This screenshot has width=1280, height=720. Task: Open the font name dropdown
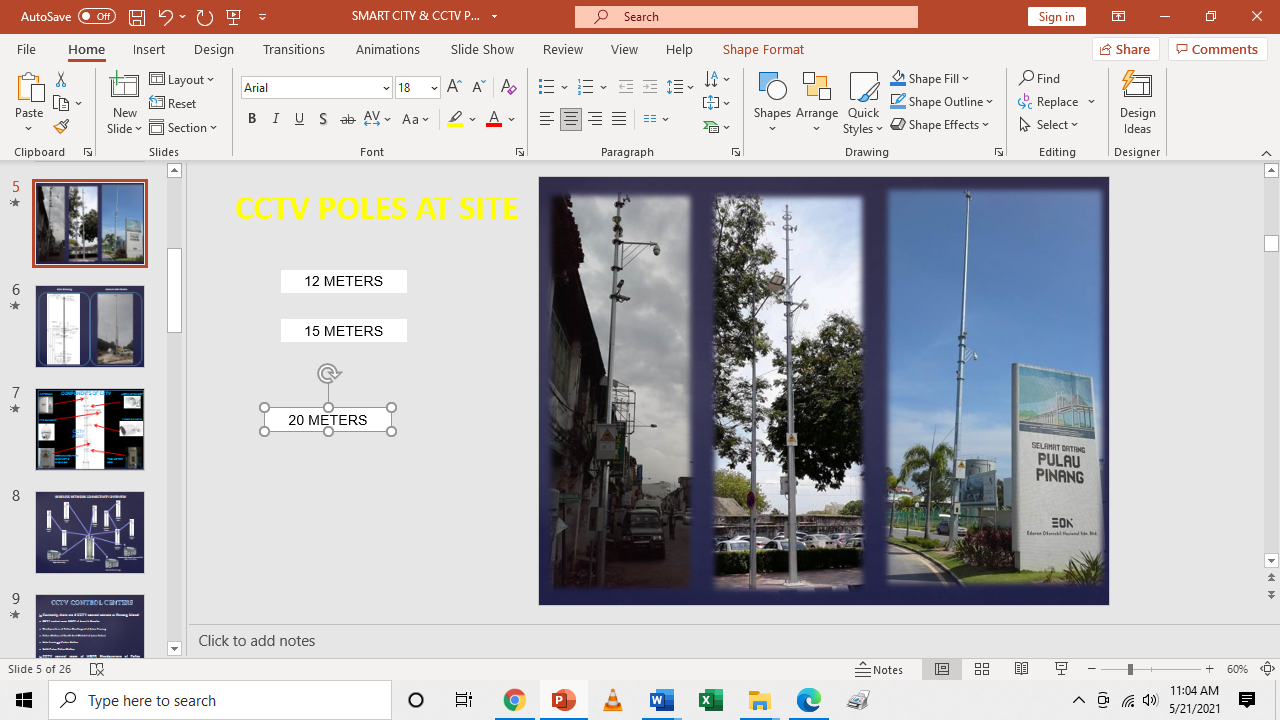pos(386,88)
